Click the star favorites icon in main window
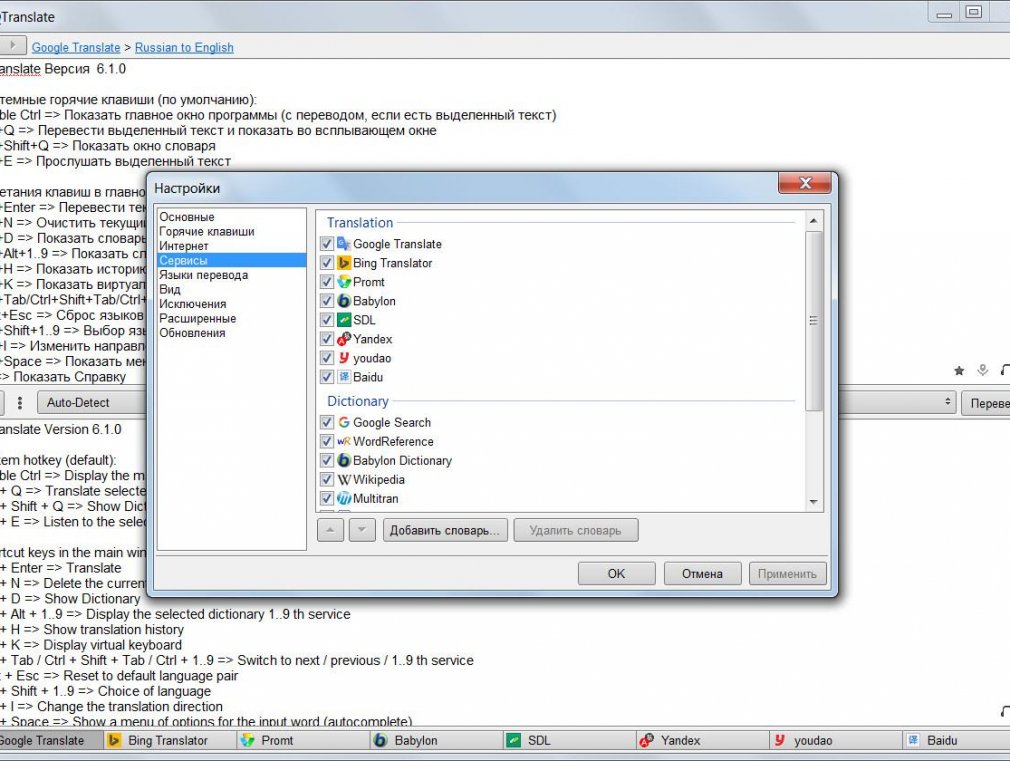 (x=958, y=371)
